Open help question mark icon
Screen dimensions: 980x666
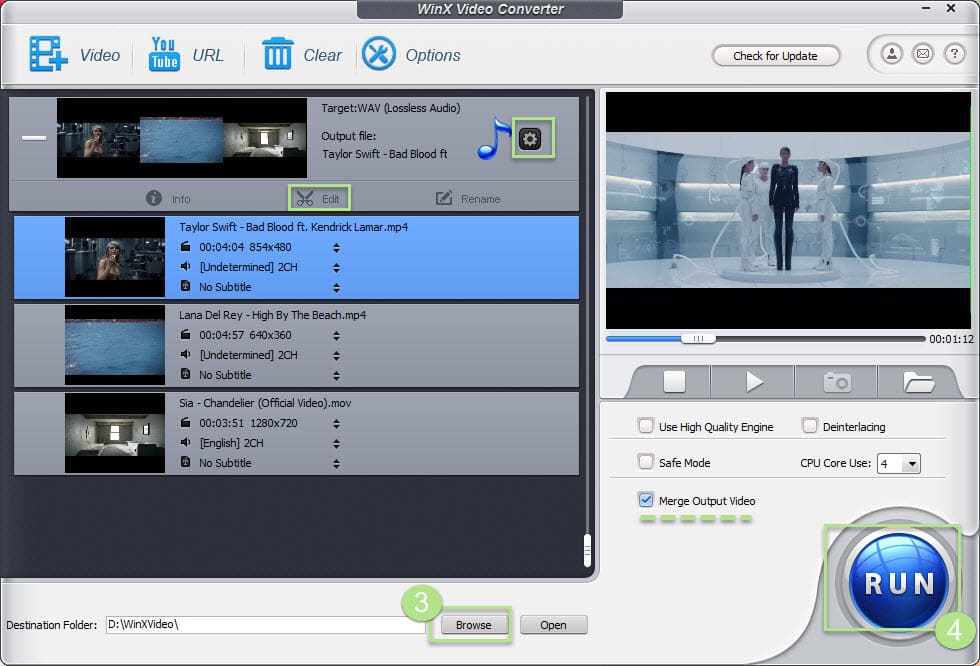[x=954, y=54]
